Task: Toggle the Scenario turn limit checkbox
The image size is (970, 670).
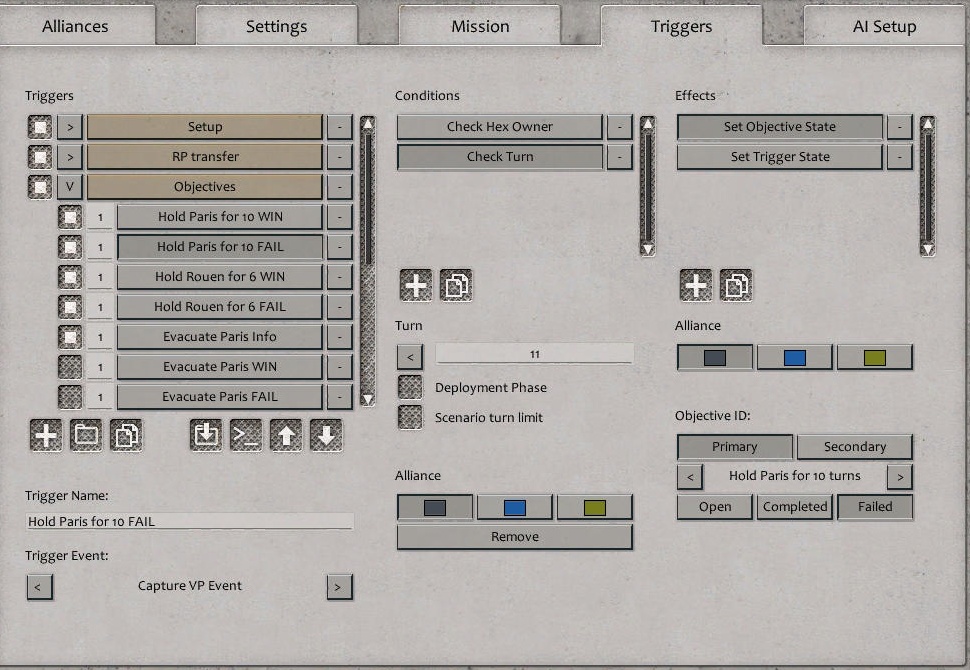Action: [x=409, y=417]
